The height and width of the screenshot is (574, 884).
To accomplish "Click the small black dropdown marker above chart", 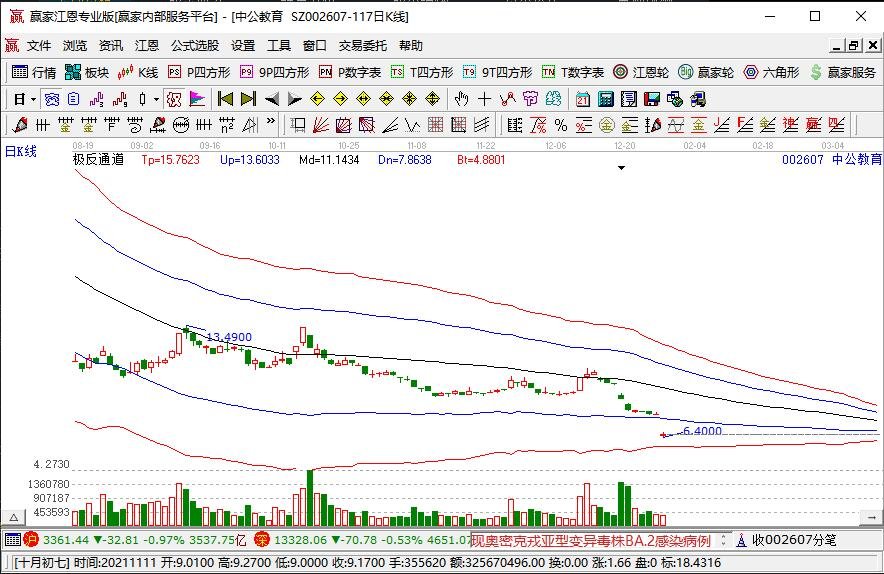I will tap(621, 168).
